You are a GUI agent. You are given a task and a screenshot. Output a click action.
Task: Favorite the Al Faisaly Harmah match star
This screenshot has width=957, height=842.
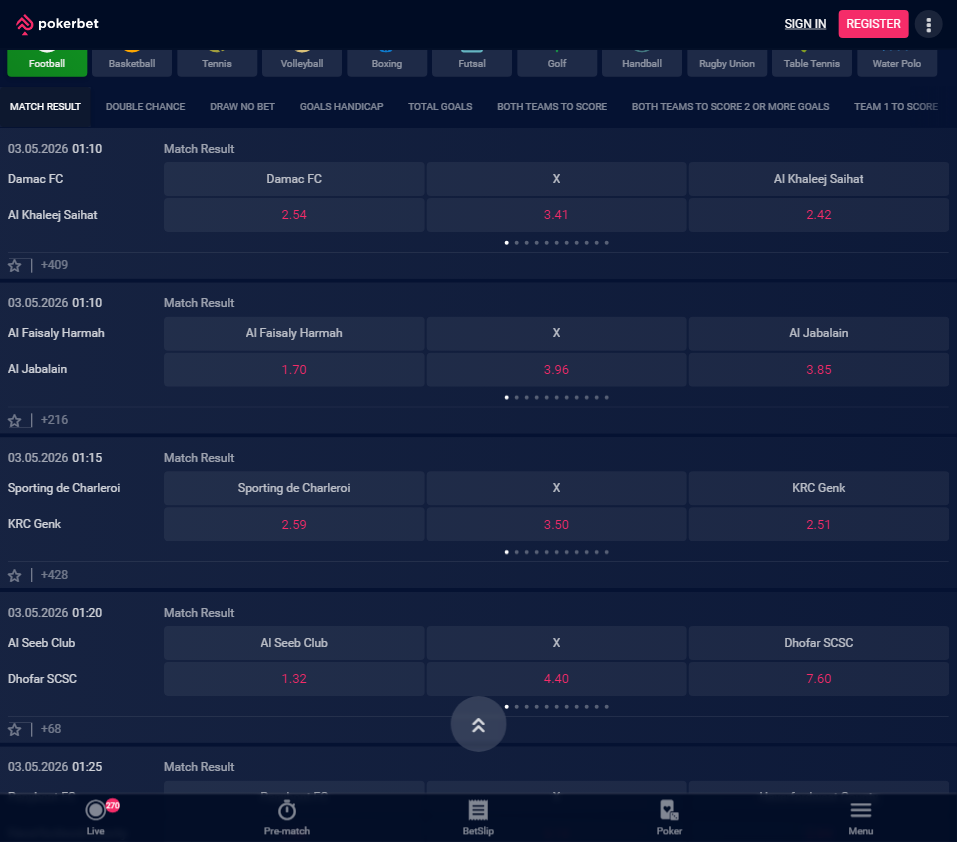[15, 420]
